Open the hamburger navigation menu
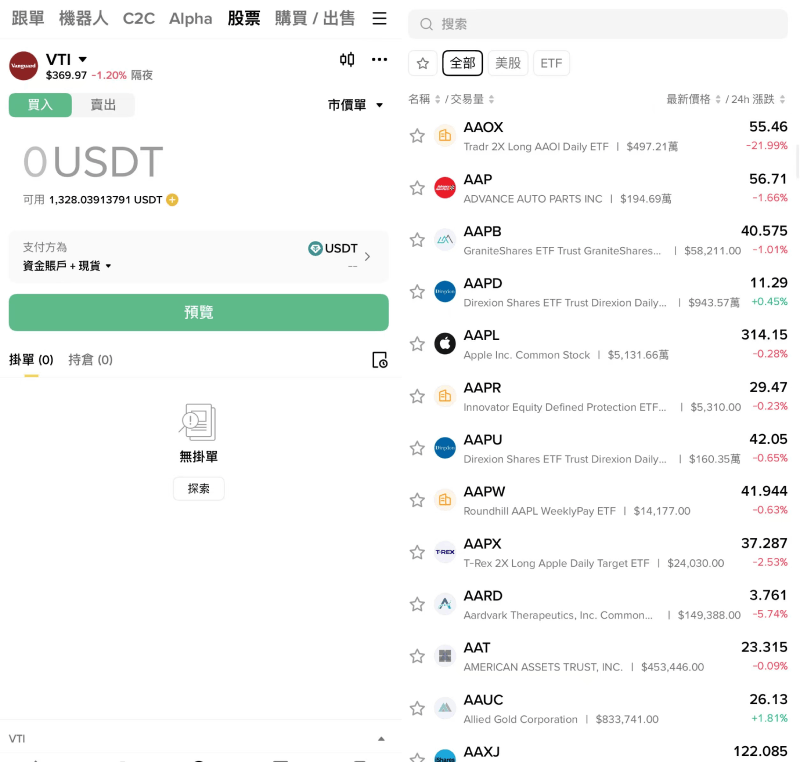Image resolution: width=800 pixels, height=762 pixels. coord(379,19)
